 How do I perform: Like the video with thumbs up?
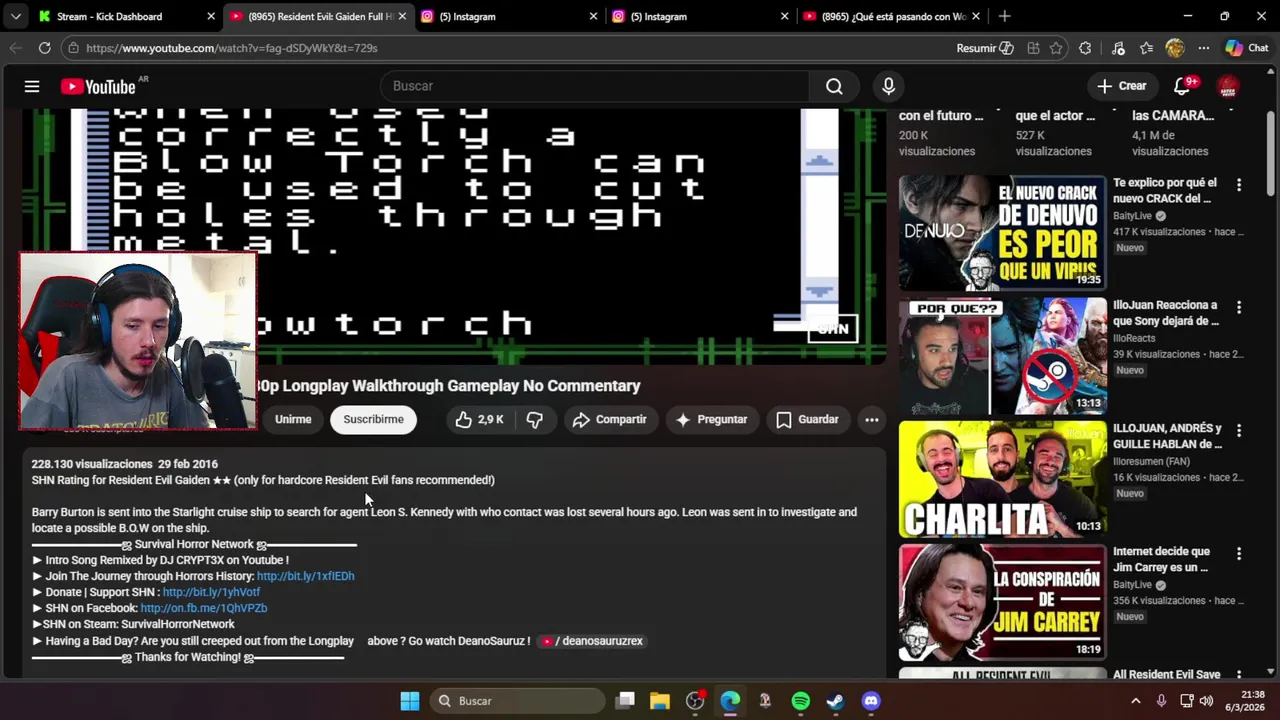coord(480,420)
